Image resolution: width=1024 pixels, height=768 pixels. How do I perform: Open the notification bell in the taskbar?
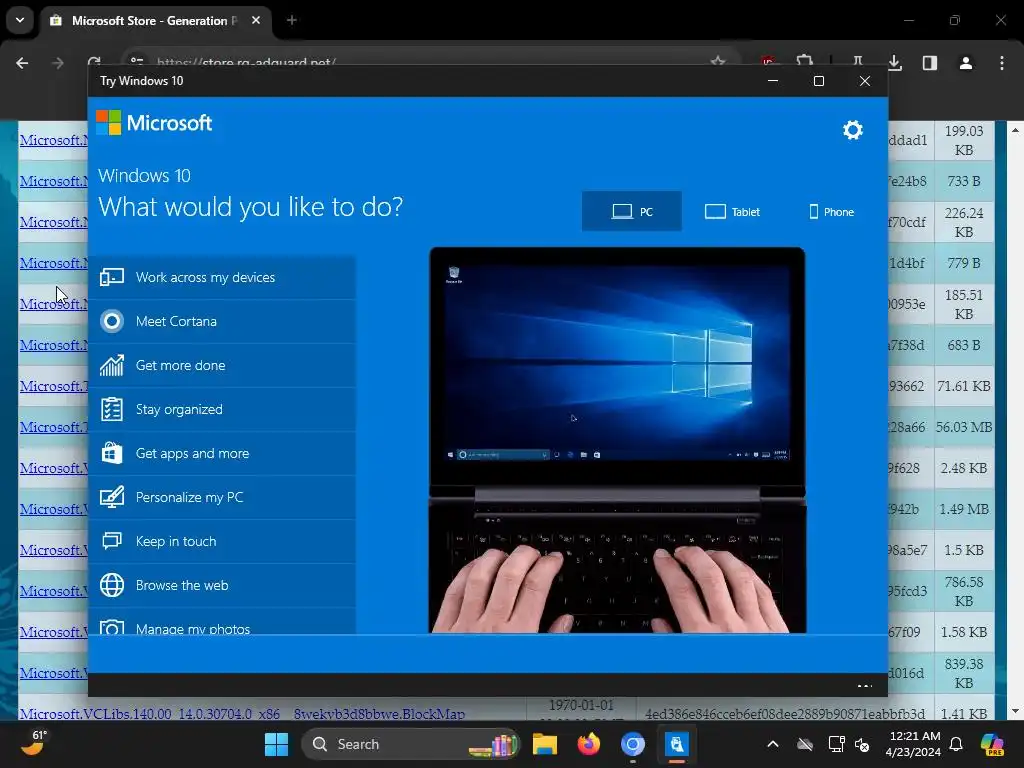tap(956, 744)
